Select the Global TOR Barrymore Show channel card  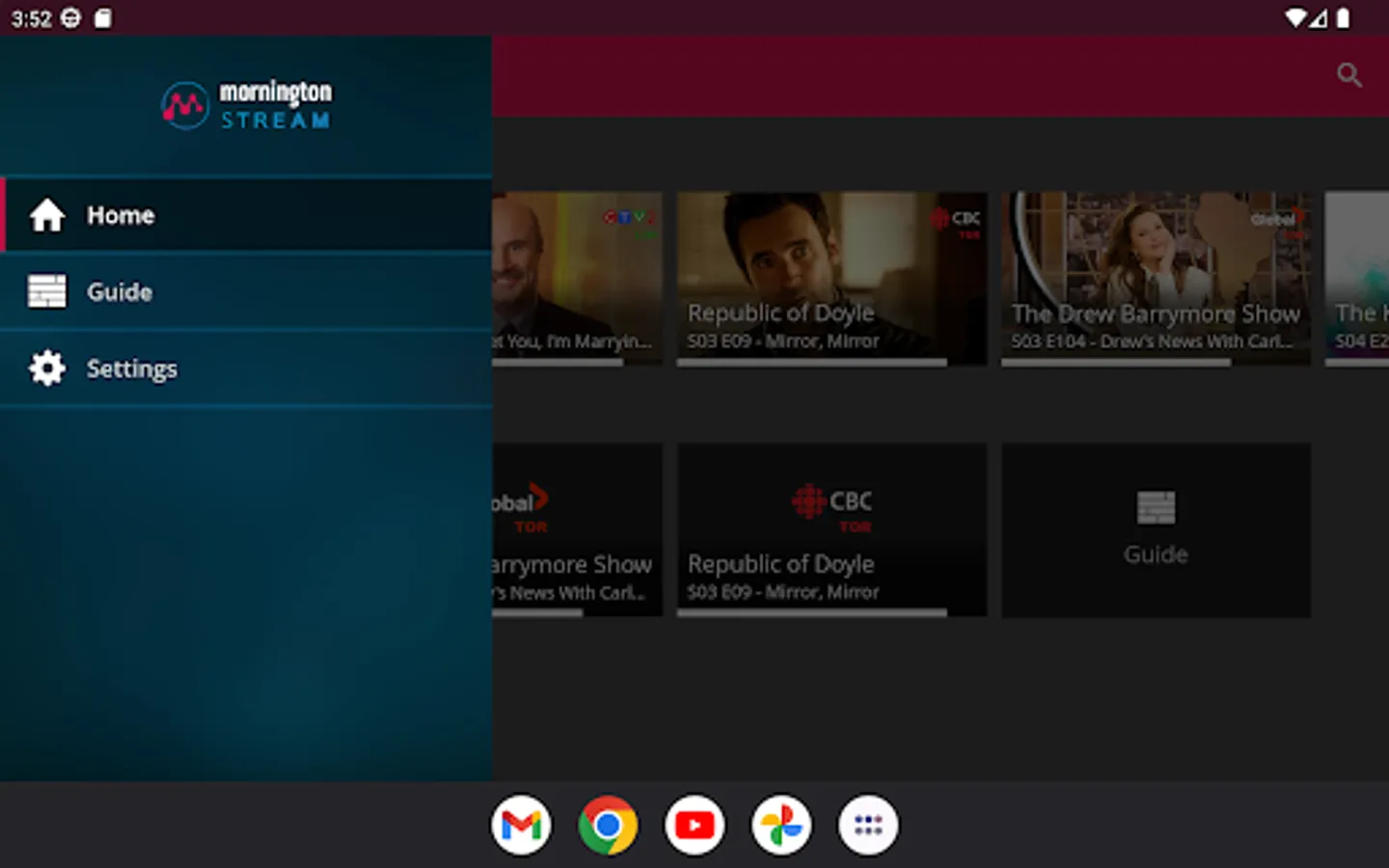(577, 530)
